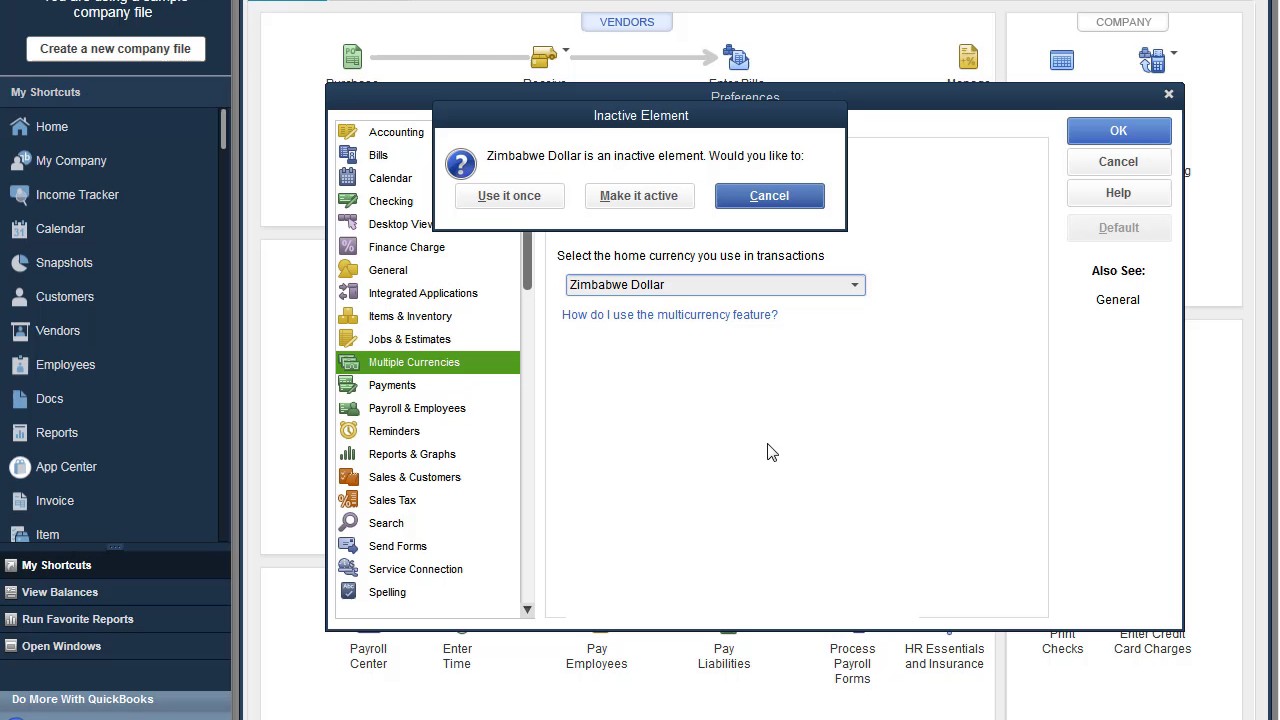Click the General preferences icon
This screenshot has height=720, width=1280.
pyautogui.click(x=348, y=270)
